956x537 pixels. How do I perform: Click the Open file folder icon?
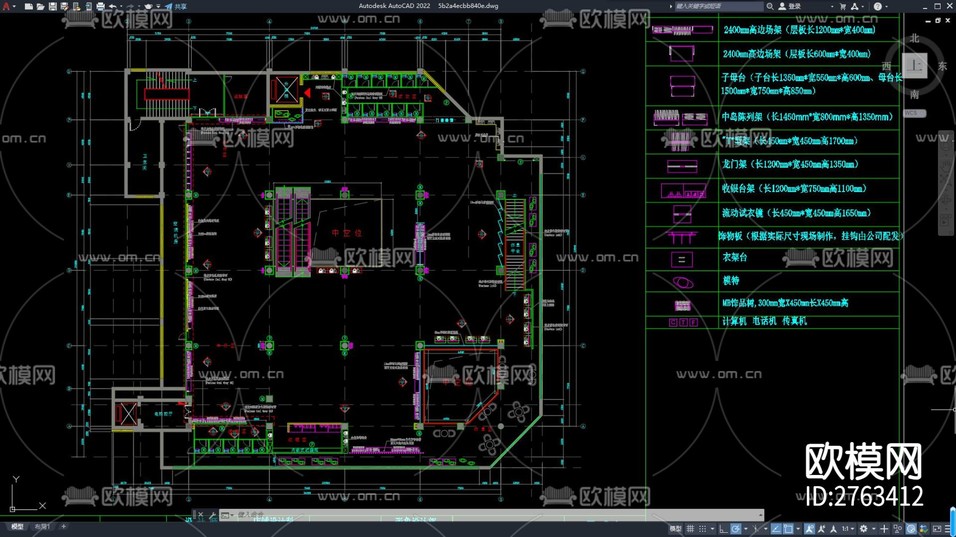(40, 6)
